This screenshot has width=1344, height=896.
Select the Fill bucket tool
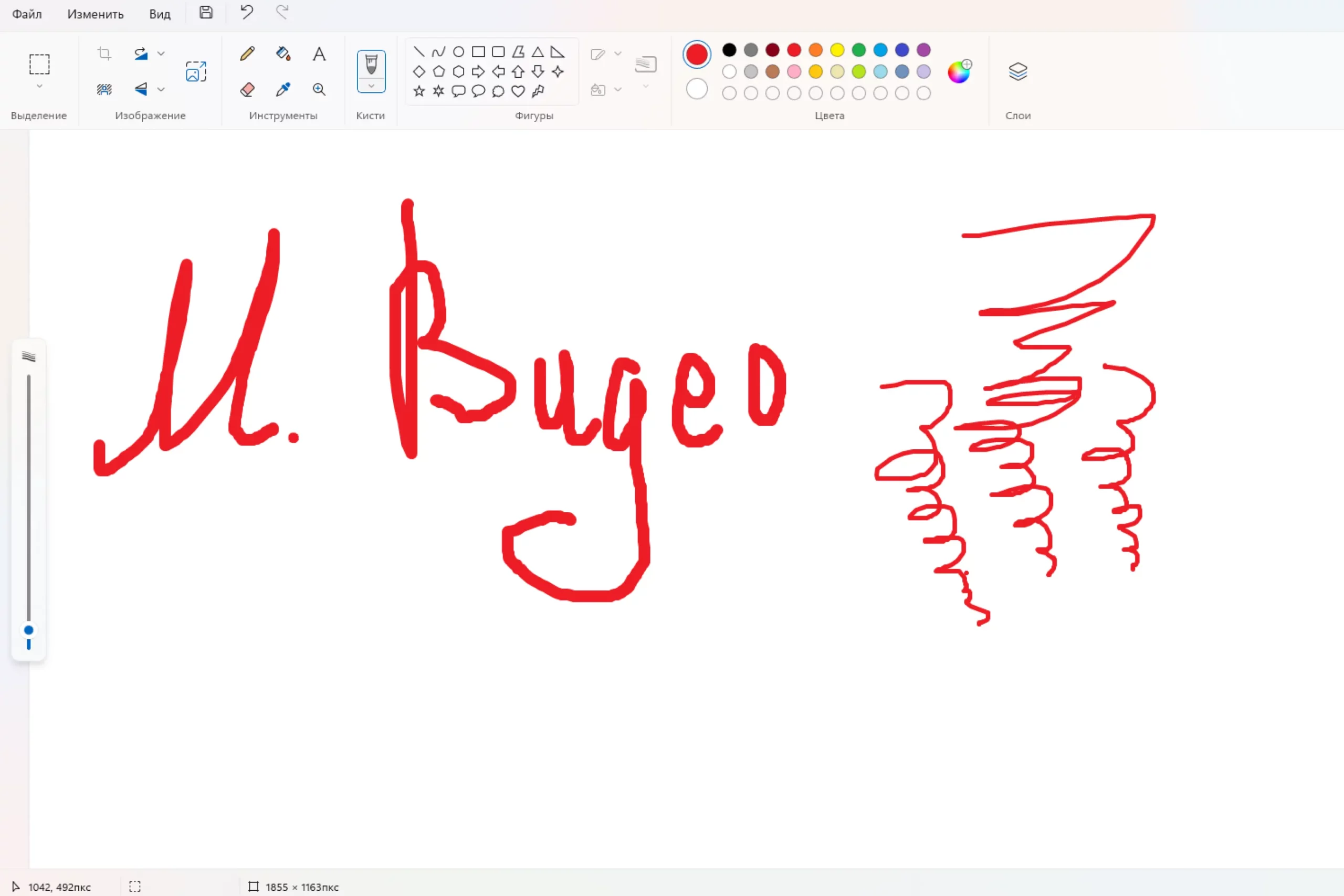[x=283, y=54]
